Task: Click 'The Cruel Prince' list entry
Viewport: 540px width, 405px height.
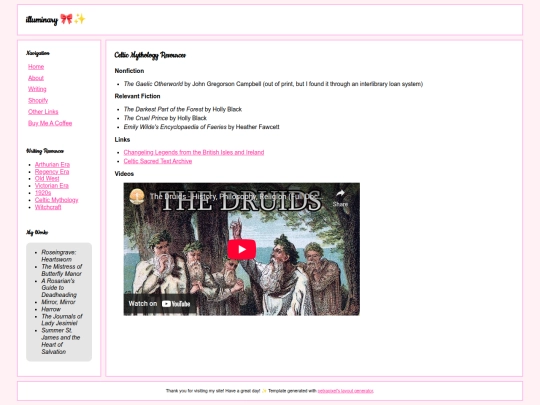Action: (x=165, y=118)
